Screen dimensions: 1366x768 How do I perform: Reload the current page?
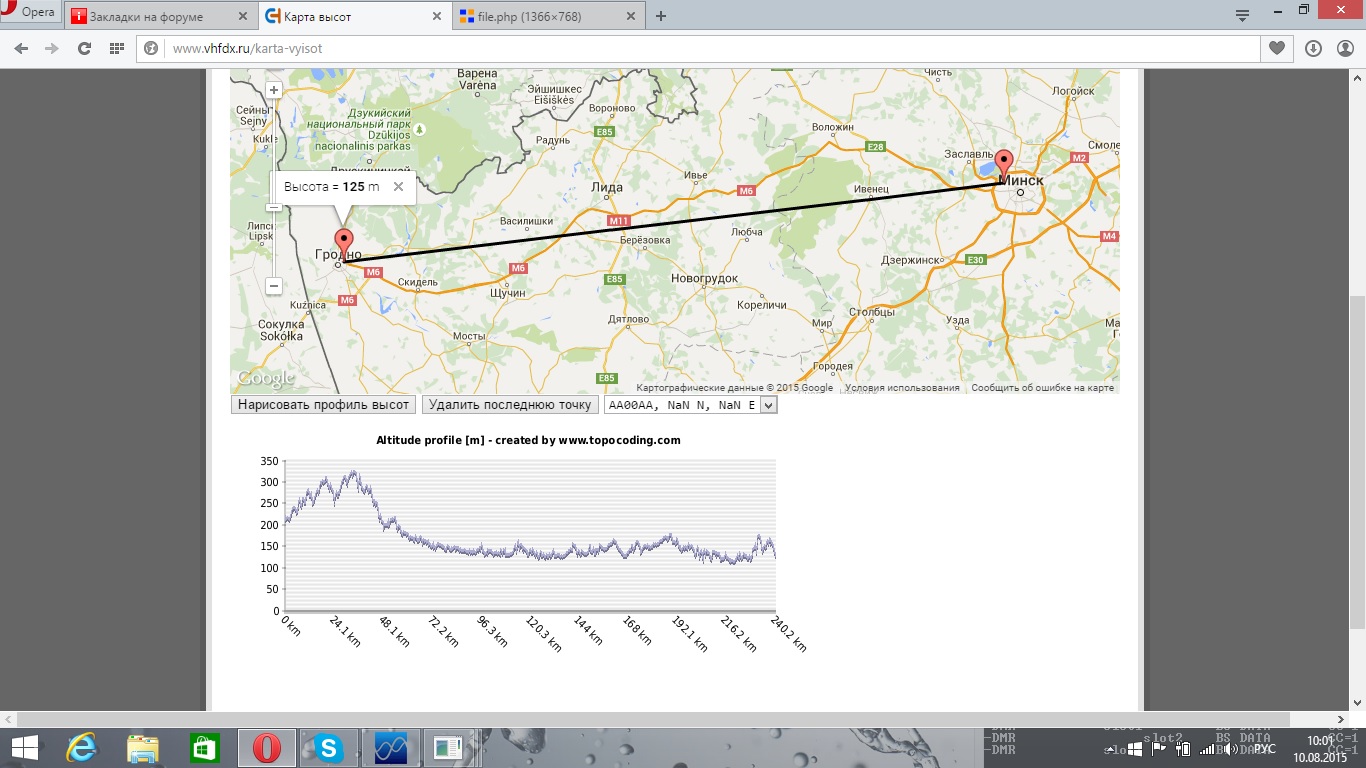click(x=84, y=48)
